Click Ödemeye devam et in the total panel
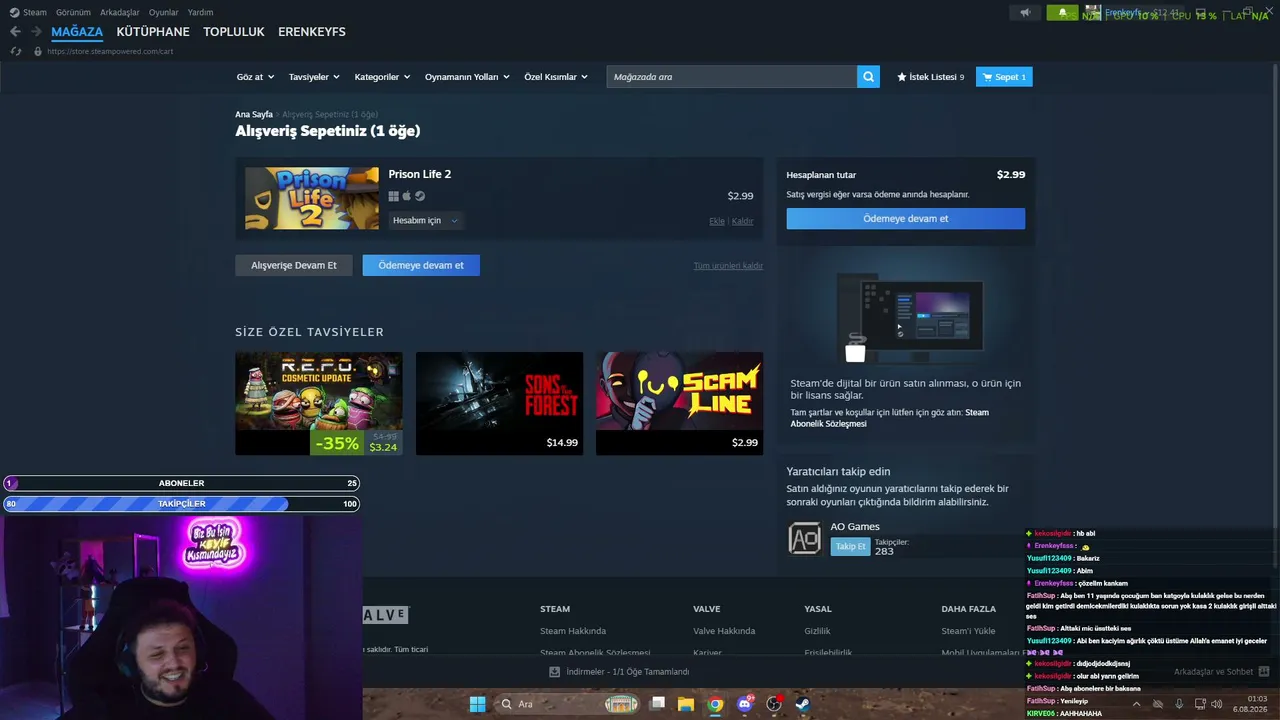 pos(906,218)
